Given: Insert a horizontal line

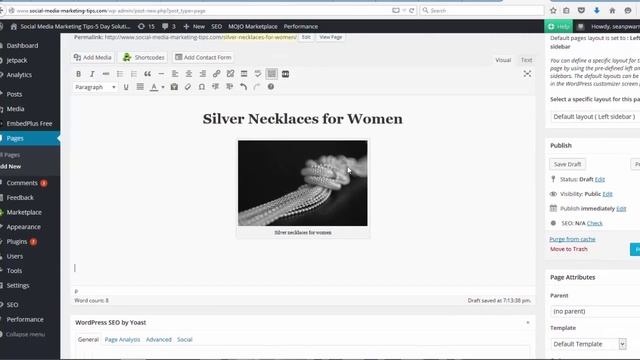Looking at the screenshot, I should (x=161, y=74).
